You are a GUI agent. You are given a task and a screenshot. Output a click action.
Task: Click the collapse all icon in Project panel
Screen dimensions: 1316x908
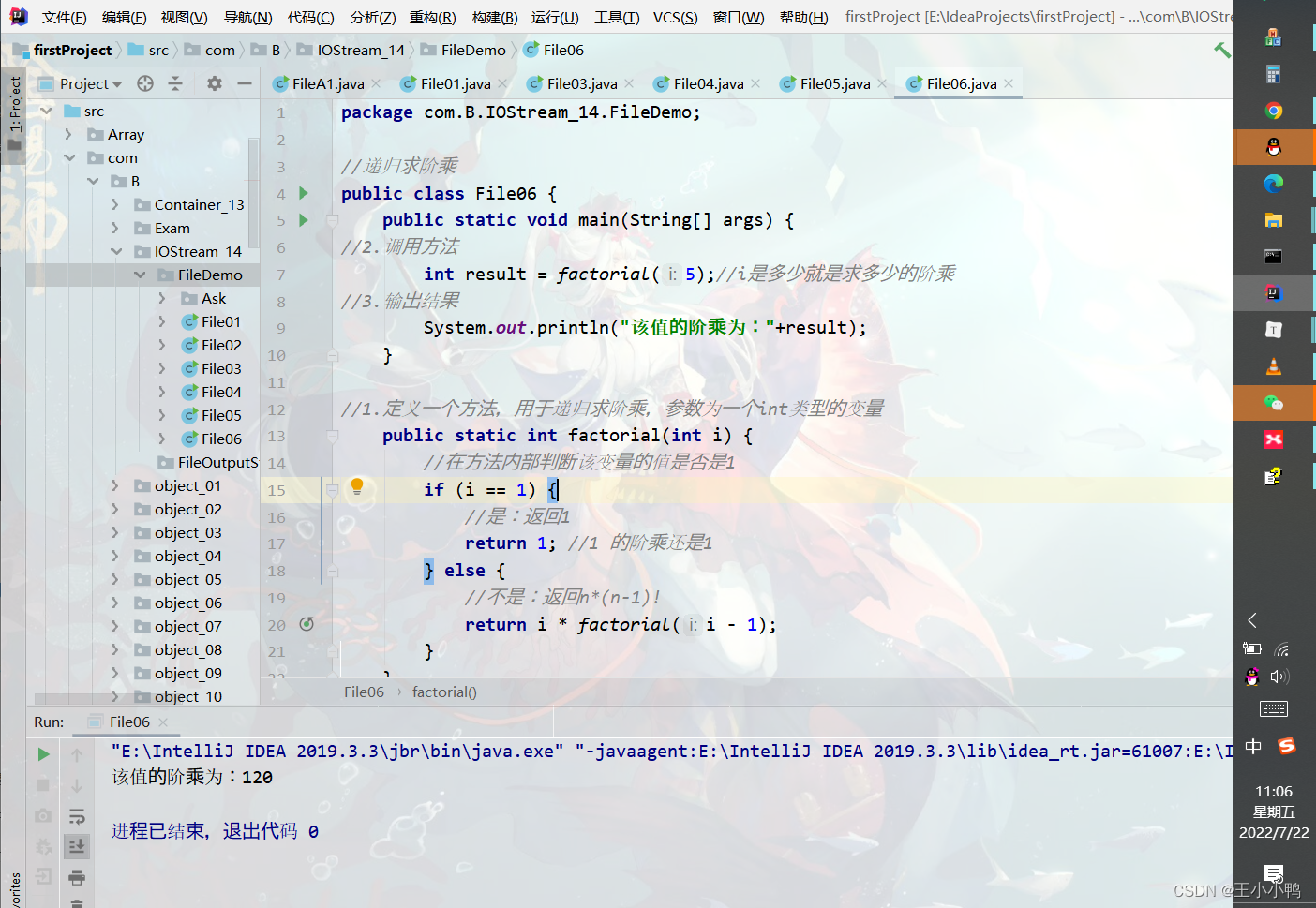(x=175, y=83)
